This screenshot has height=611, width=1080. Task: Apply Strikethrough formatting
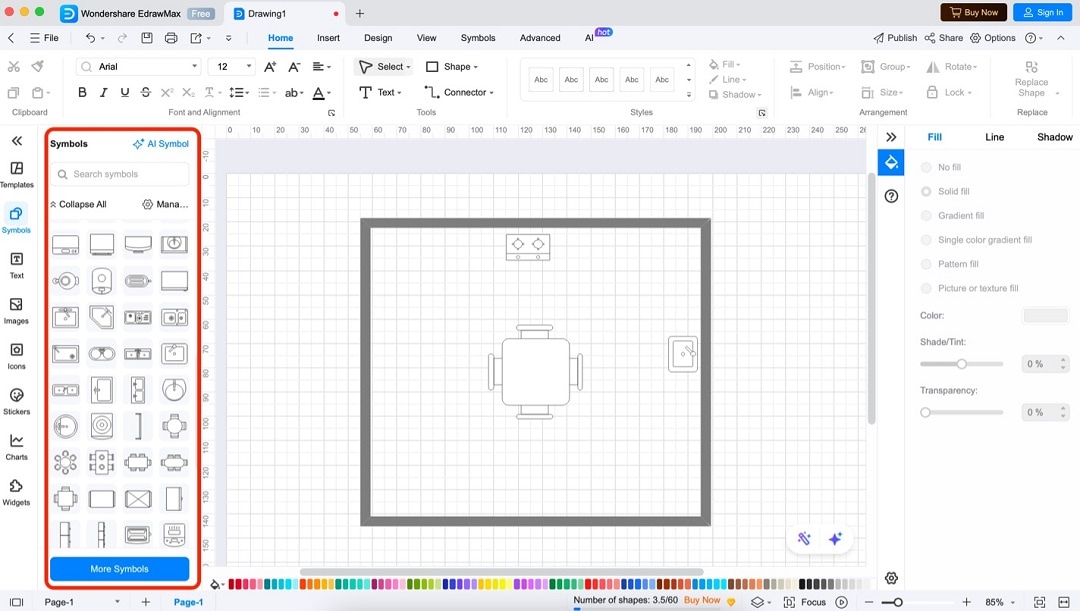[145, 92]
